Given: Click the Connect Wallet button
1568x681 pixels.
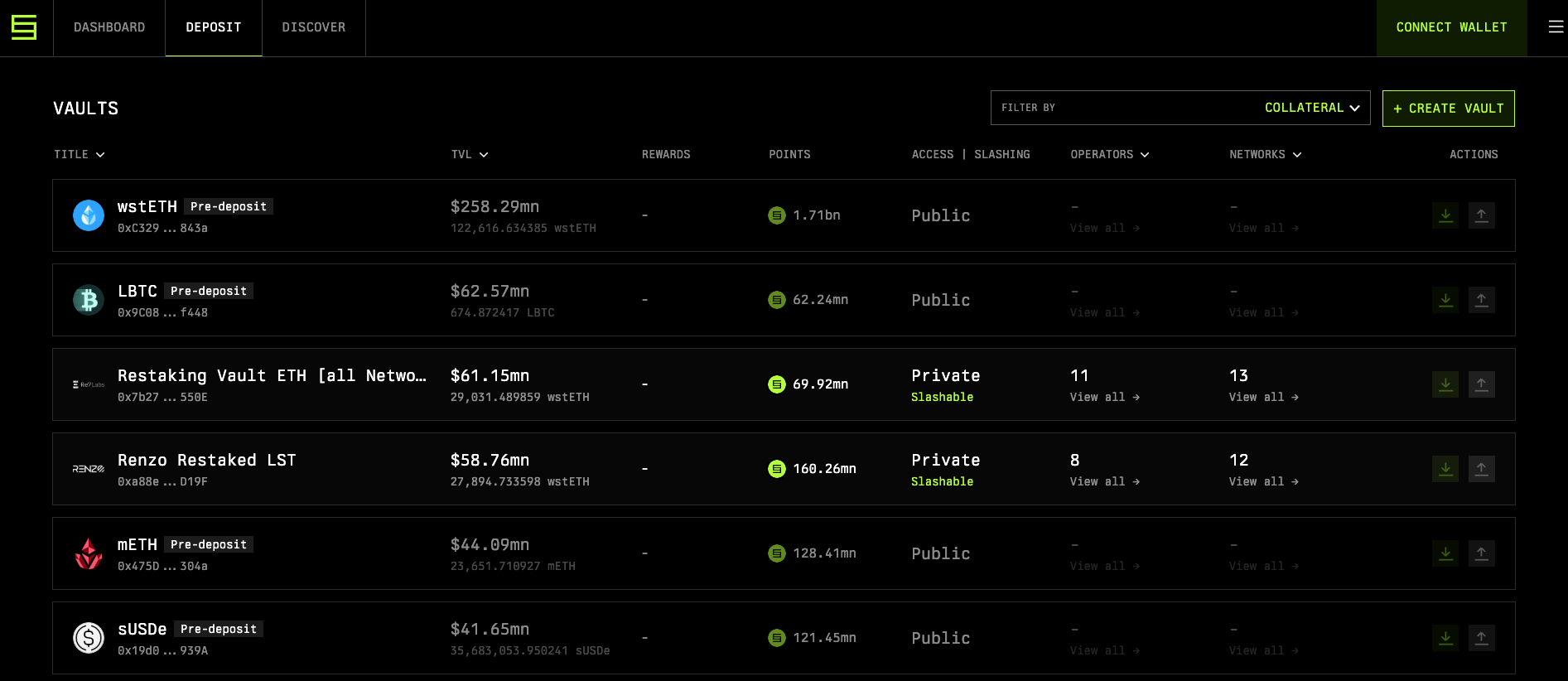Looking at the screenshot, I should [1451, 27].
